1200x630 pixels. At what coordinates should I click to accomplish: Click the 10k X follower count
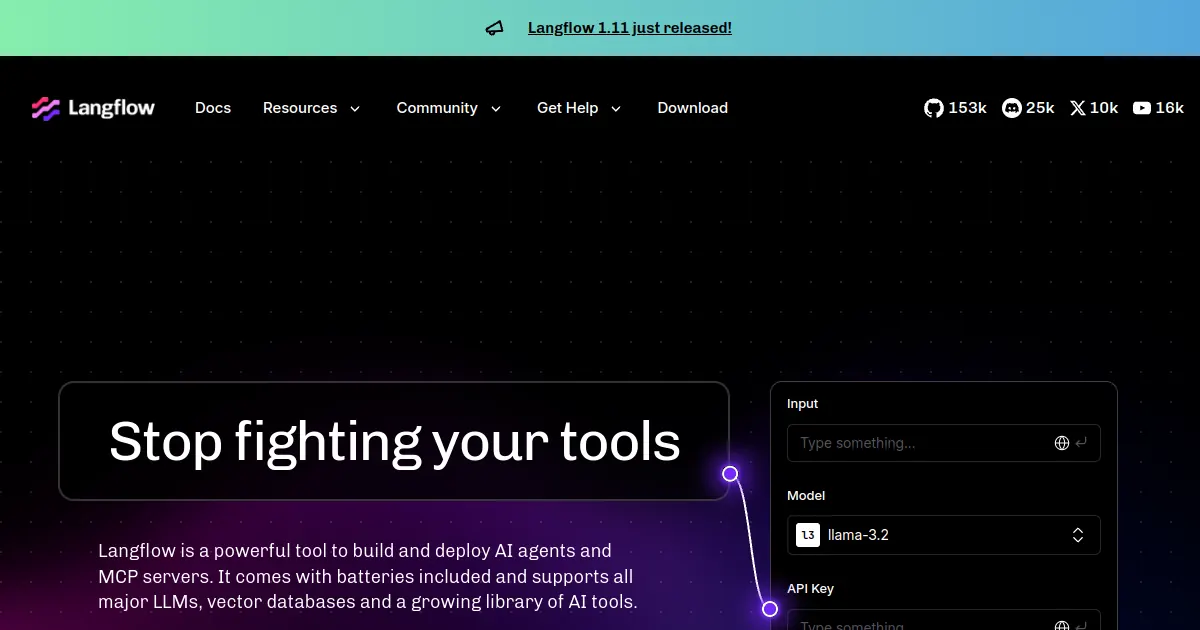click(1104, 108)
